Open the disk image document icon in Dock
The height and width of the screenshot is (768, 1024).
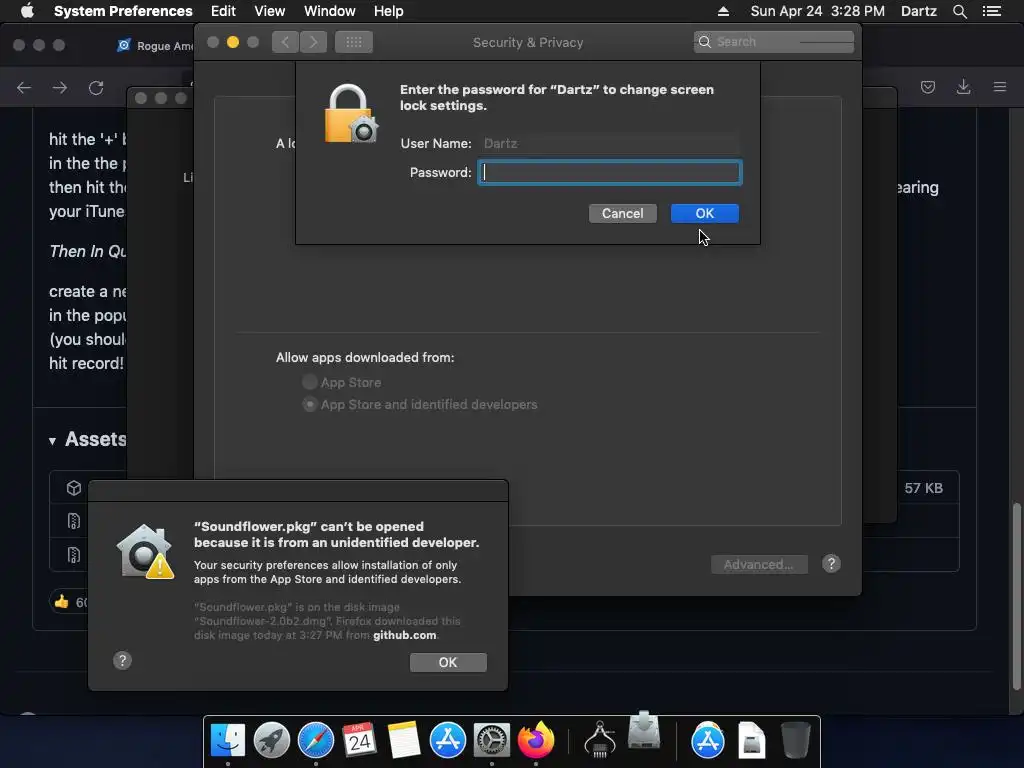[x=752, y=740]
